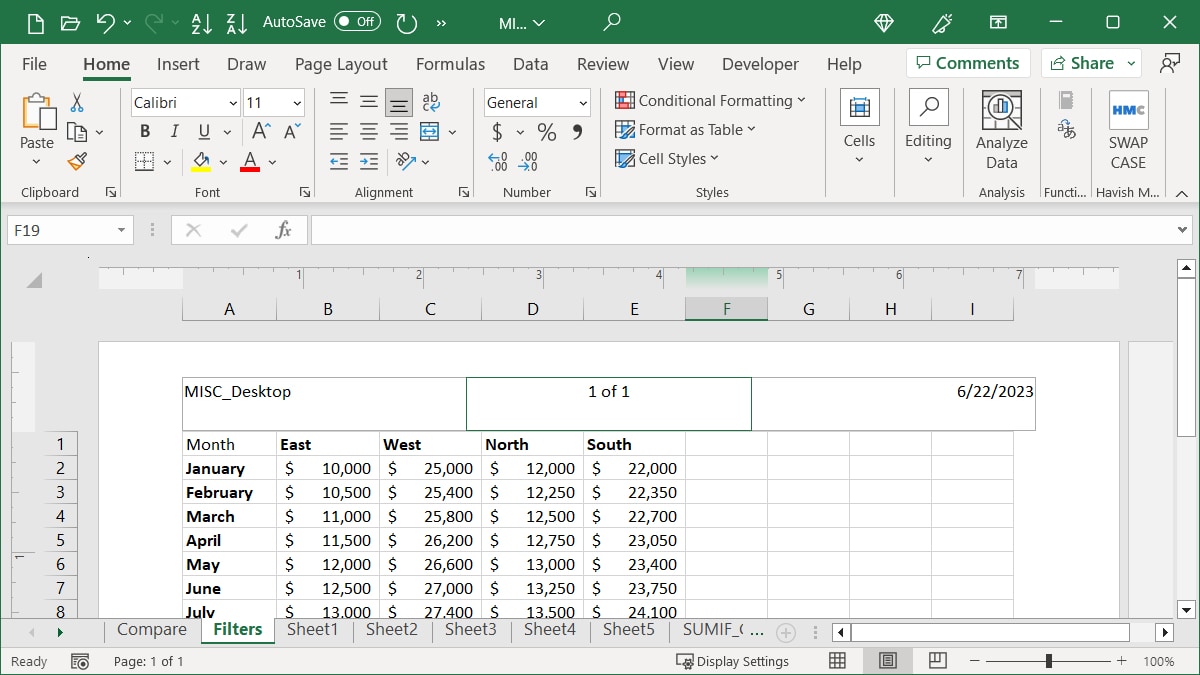The height and width of the screenshot is (675, 1200).
Task: Adjust the zoom slider
Action: click(1048, 661)
